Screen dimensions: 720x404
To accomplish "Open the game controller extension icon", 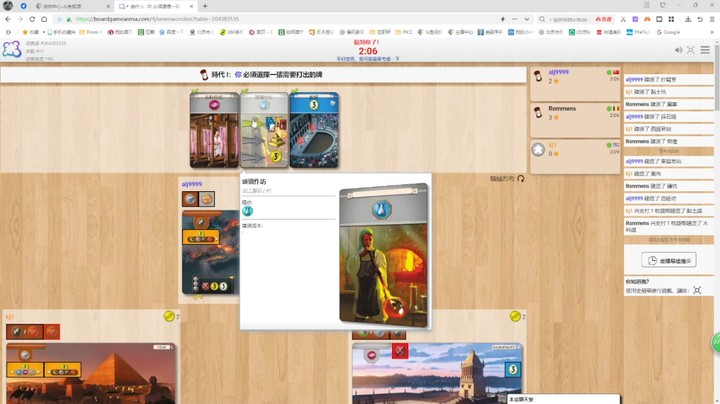I will click(x=647, y=19).
